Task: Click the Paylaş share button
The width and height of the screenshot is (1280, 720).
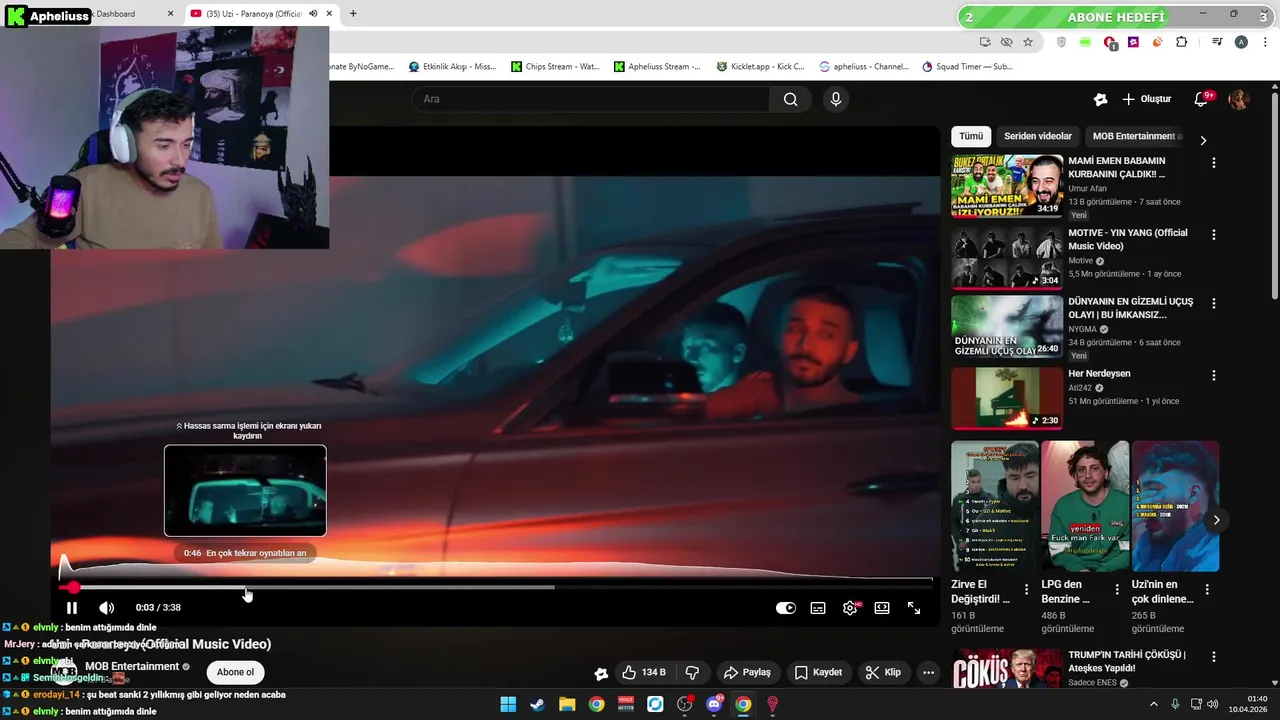Action: tap(747, 672)
